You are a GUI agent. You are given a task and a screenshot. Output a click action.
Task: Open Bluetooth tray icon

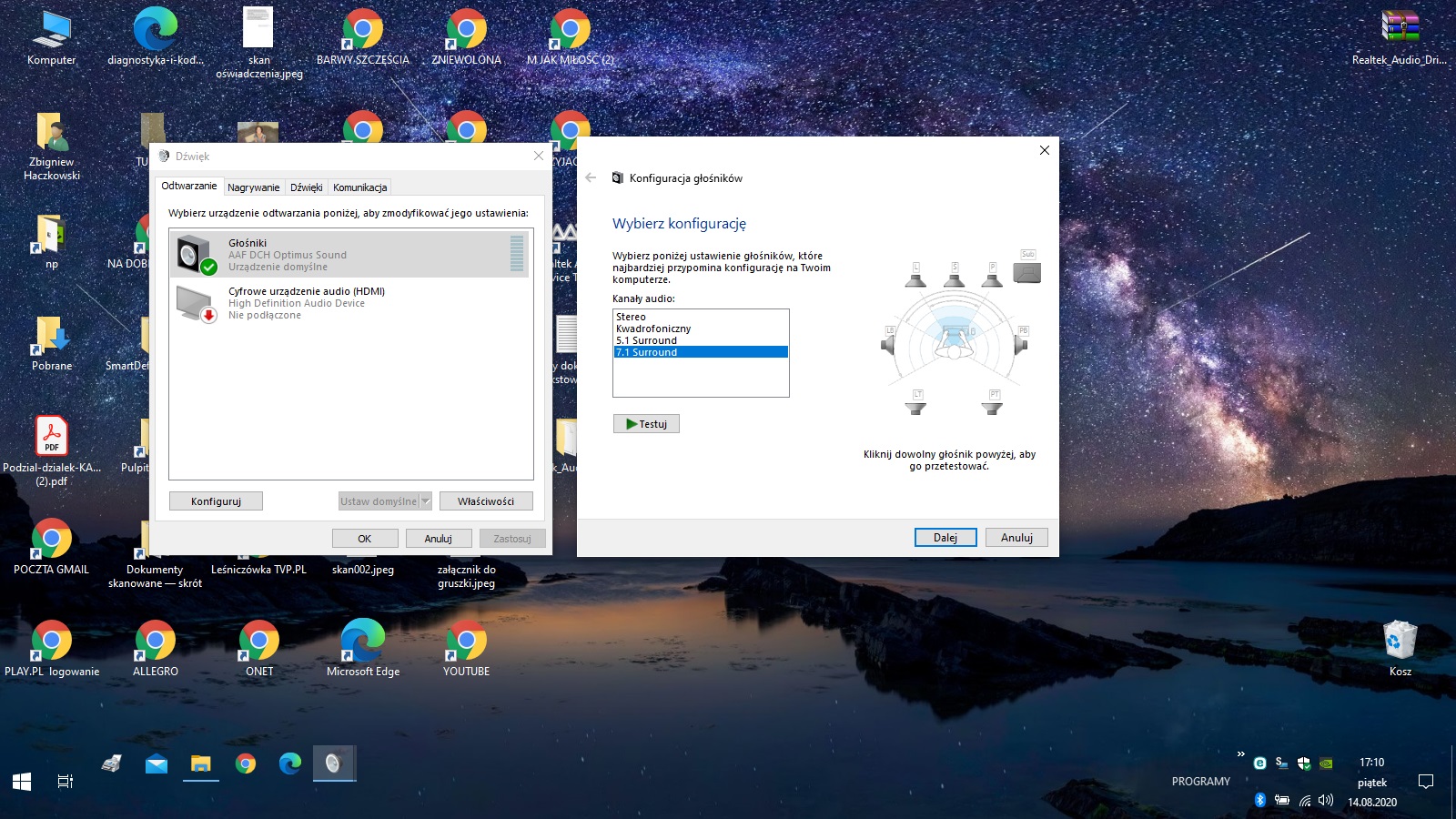[1260, 800]
